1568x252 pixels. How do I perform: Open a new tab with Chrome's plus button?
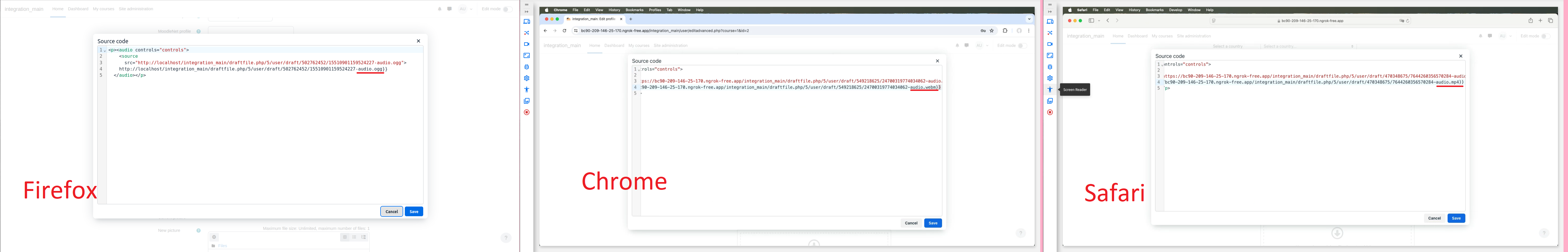631,19
